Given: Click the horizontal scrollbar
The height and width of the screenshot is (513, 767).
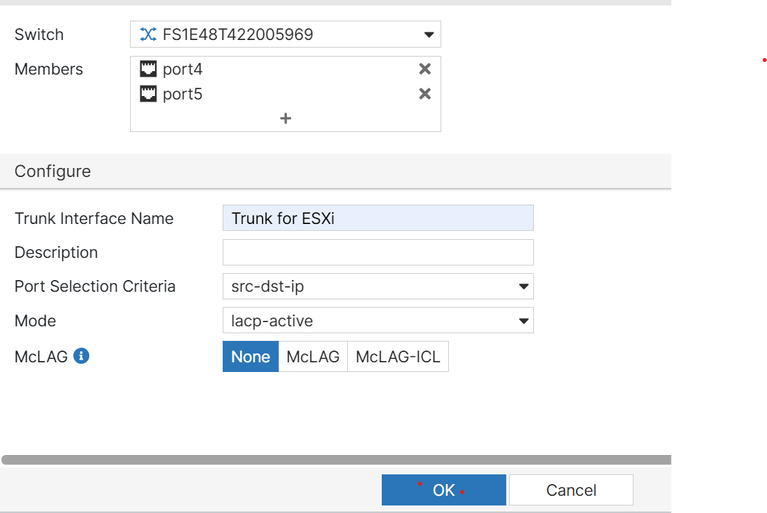Looking at the screenshot, I should 336,460.
